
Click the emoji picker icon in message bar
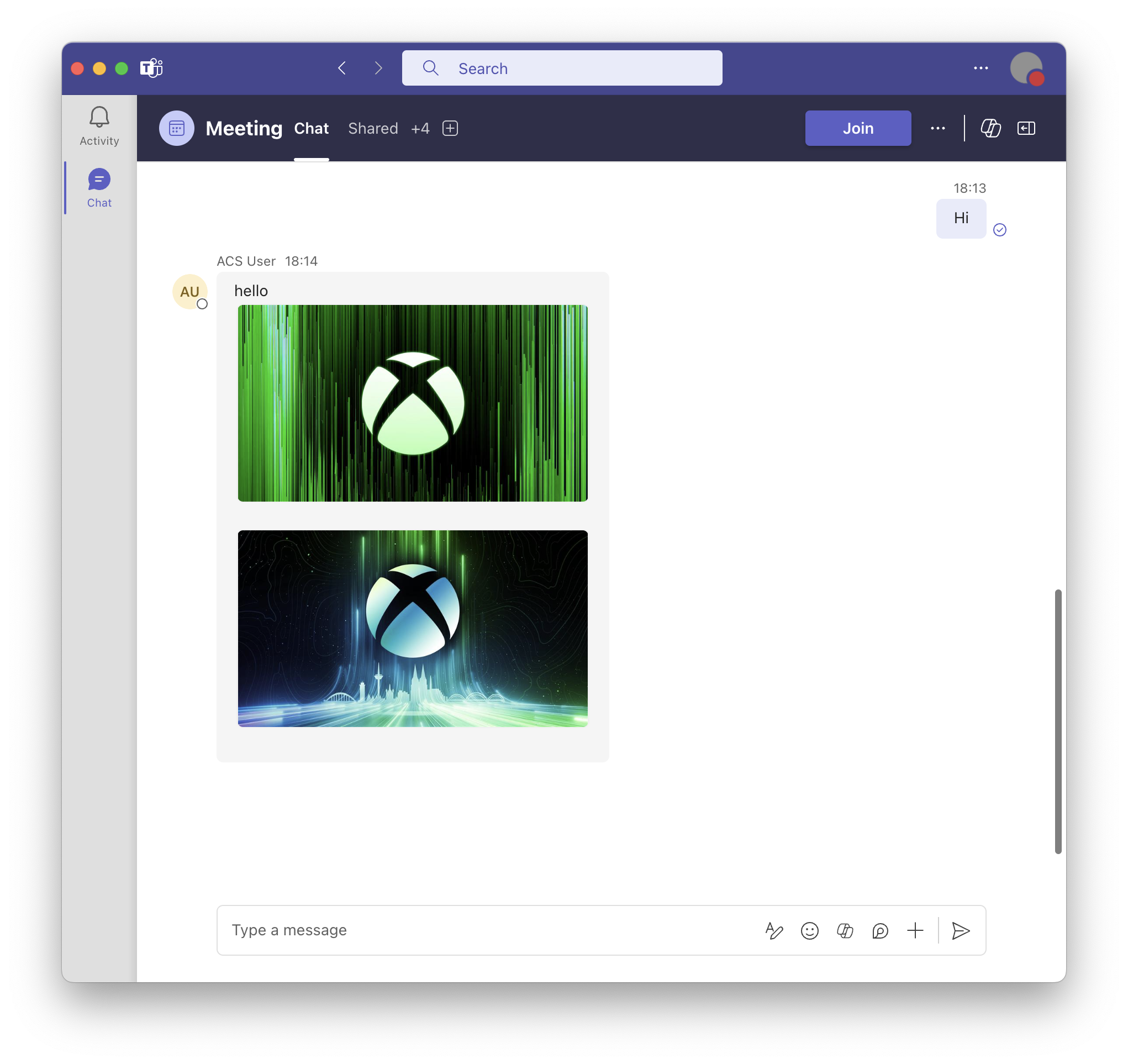[809, 930]
